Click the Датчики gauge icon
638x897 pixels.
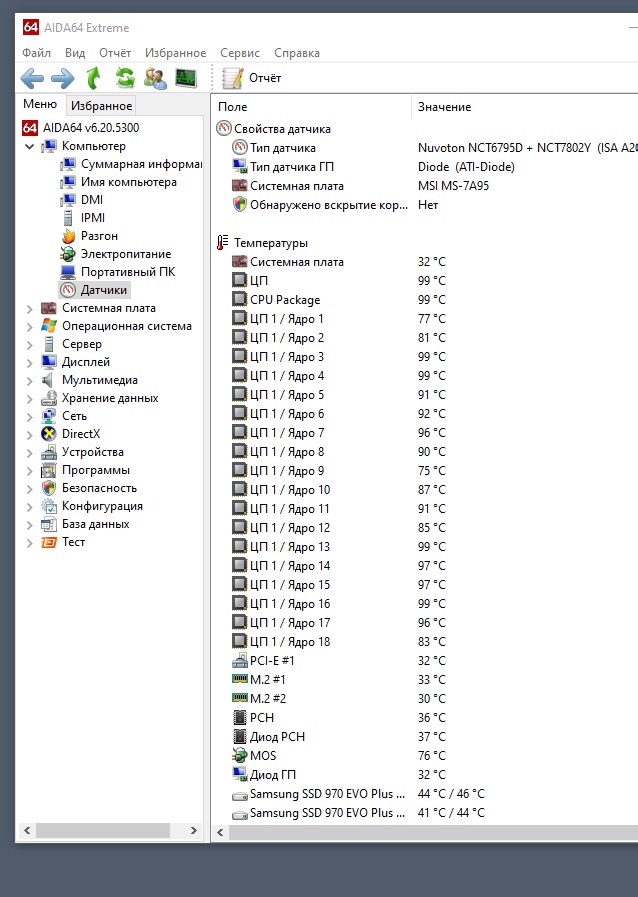pos(68,290)
